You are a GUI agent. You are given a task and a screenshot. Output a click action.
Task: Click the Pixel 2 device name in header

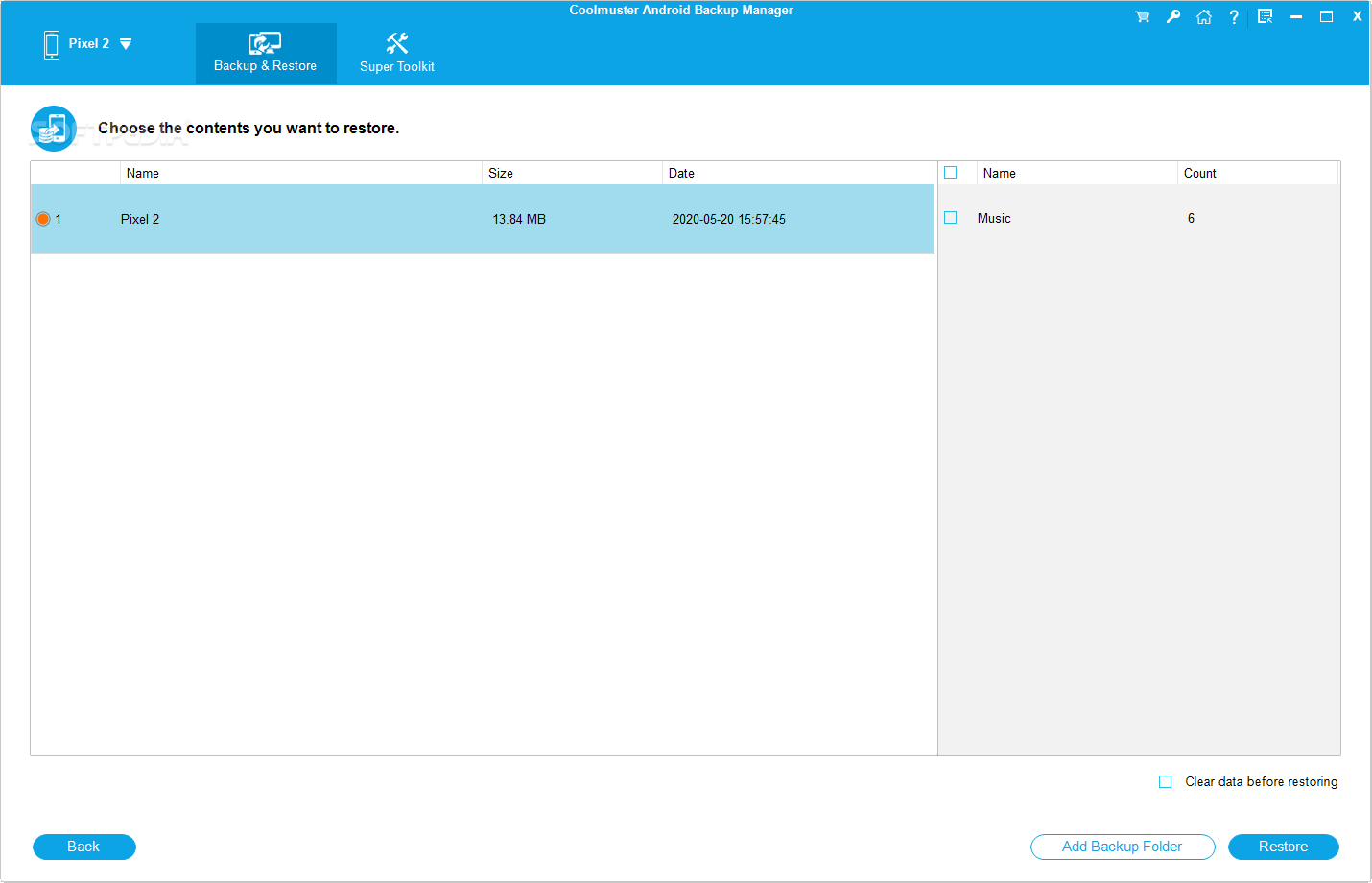click(89, 43)
